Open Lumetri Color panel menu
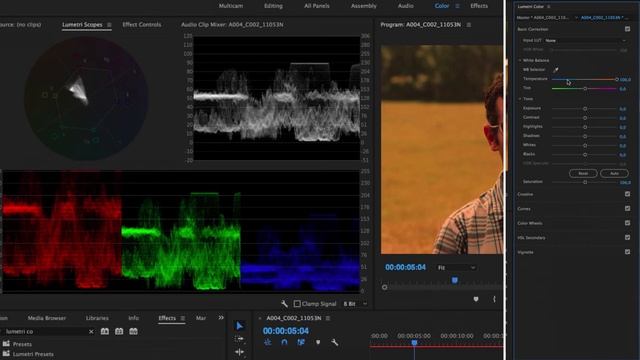Viewport: 640px width, 360px height. (x=549, y=7)
